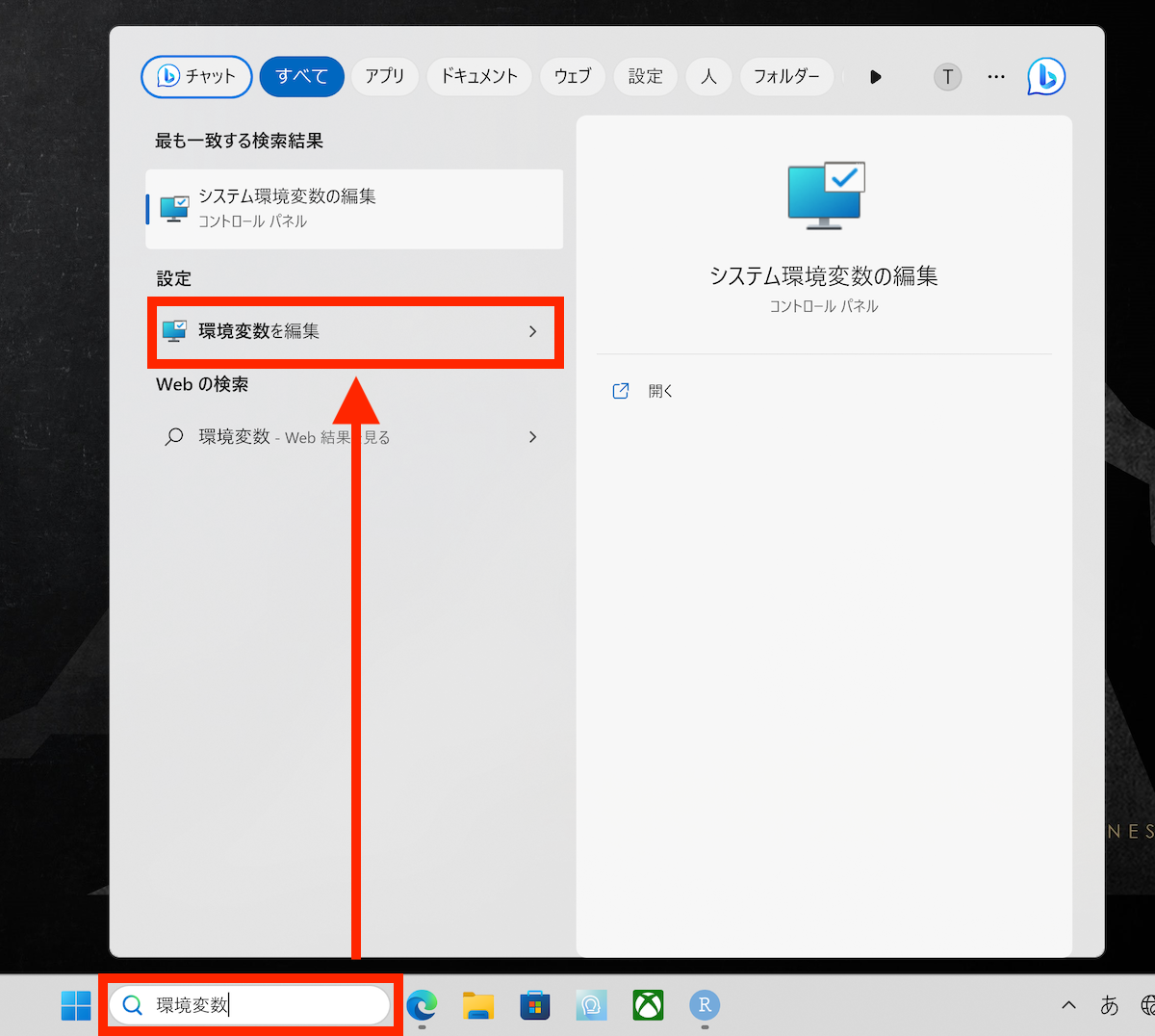
Task: Show hidden system tray icons
Action: (1068, 1005)
